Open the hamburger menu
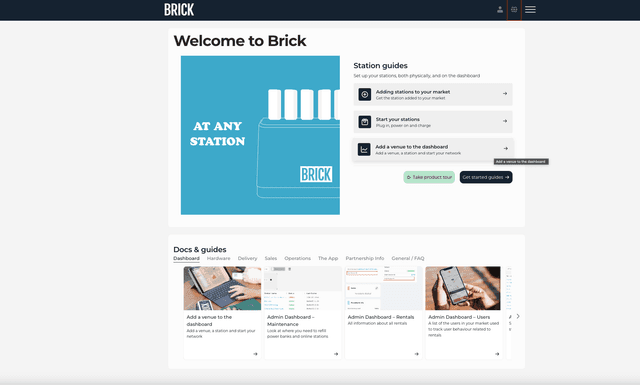Image resolution: width=640 pixels, height=385 pixels. click(x=530, y=9)
